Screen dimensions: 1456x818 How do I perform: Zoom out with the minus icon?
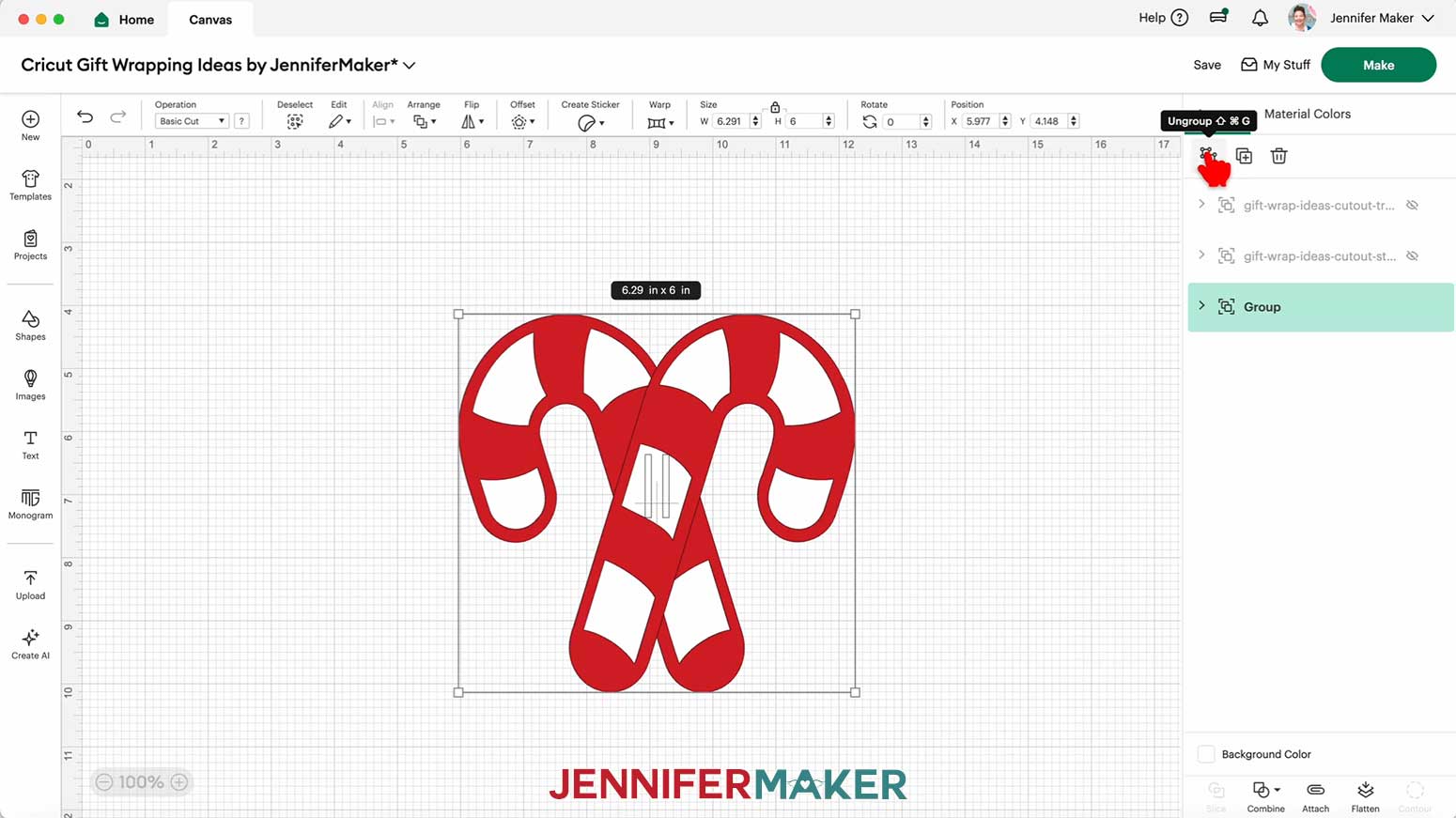(x=104, y=782)
